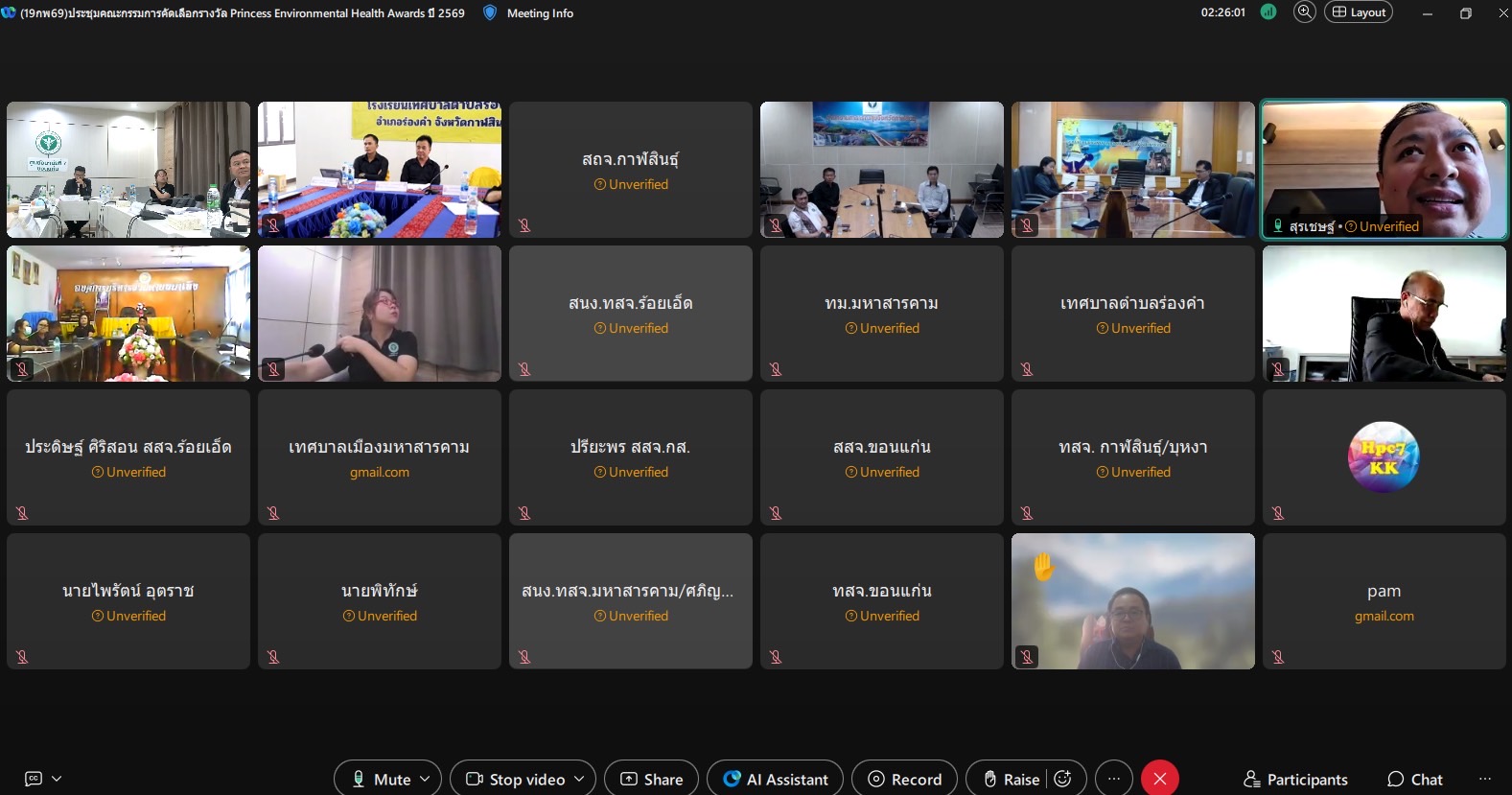
Task: Click the closed captions icon
Action: [x=34, y=779]
